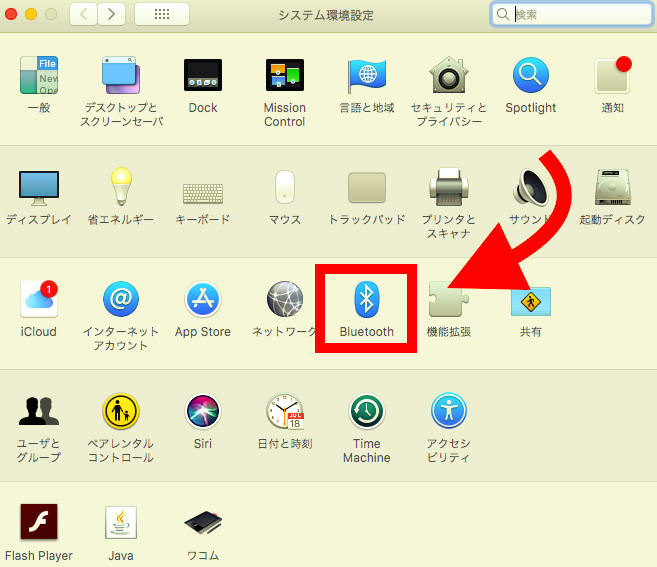Open 機能拡張 (Extensions) preferences

point(449,299)
